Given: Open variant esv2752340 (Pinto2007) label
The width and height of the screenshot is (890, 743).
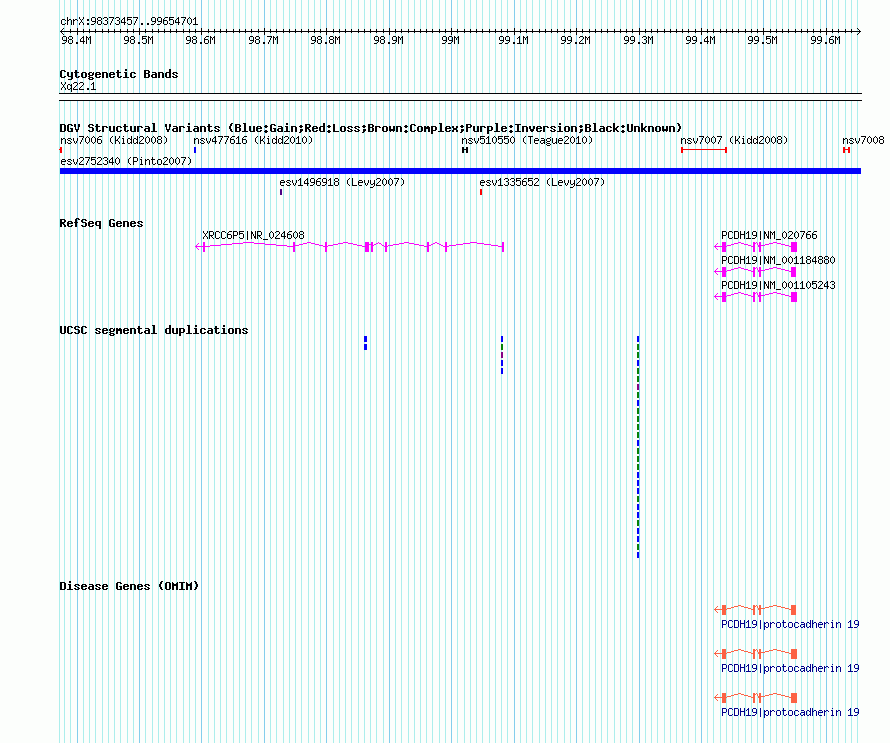Looking at the screenshot, I should click(126, 161).
